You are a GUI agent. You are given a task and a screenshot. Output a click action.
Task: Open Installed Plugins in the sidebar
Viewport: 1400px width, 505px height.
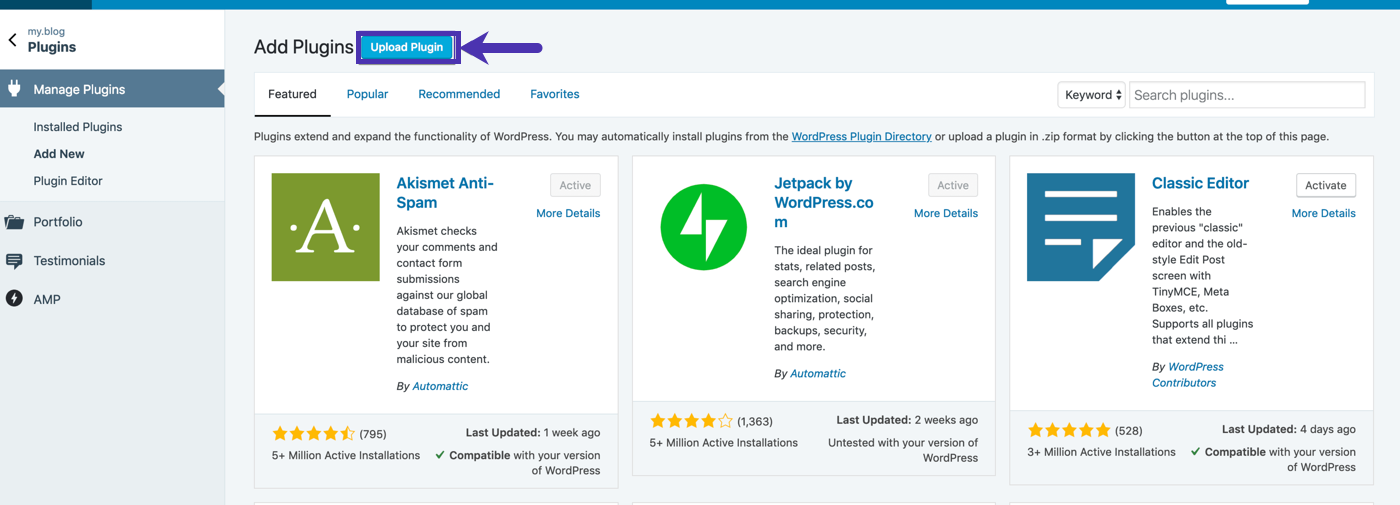[78, 127]
